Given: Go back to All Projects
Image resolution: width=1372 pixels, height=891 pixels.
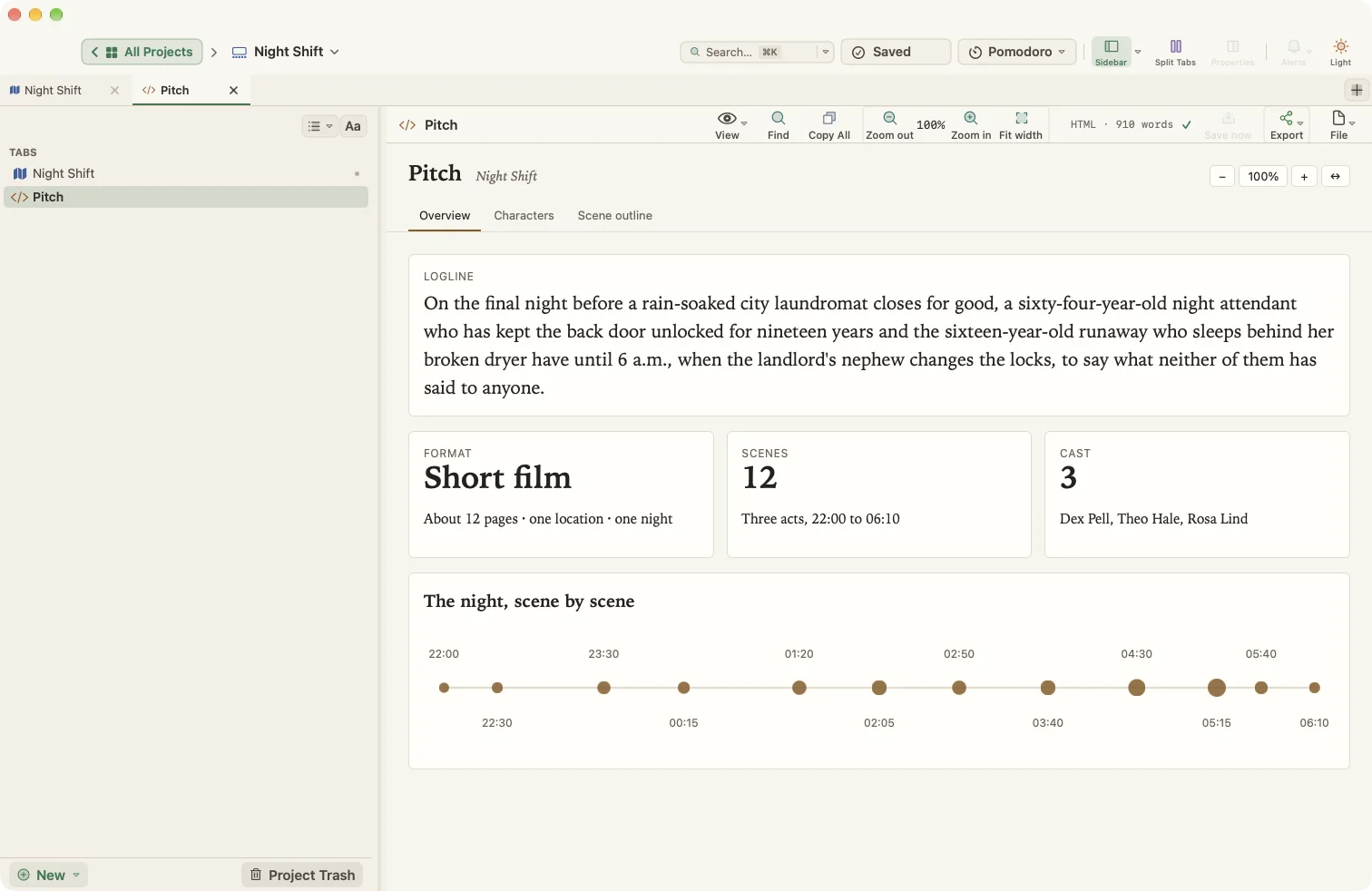Looking at the screenshot, I should (142, 52).
